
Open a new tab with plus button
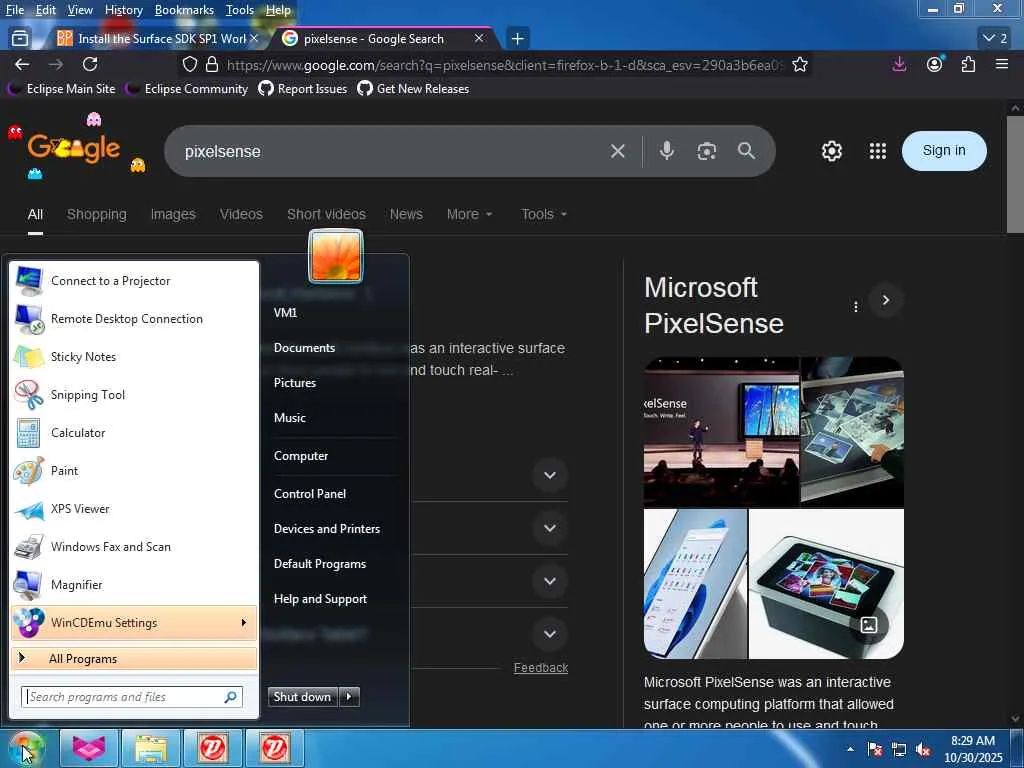pyautogui.click(x=517, y=39)
